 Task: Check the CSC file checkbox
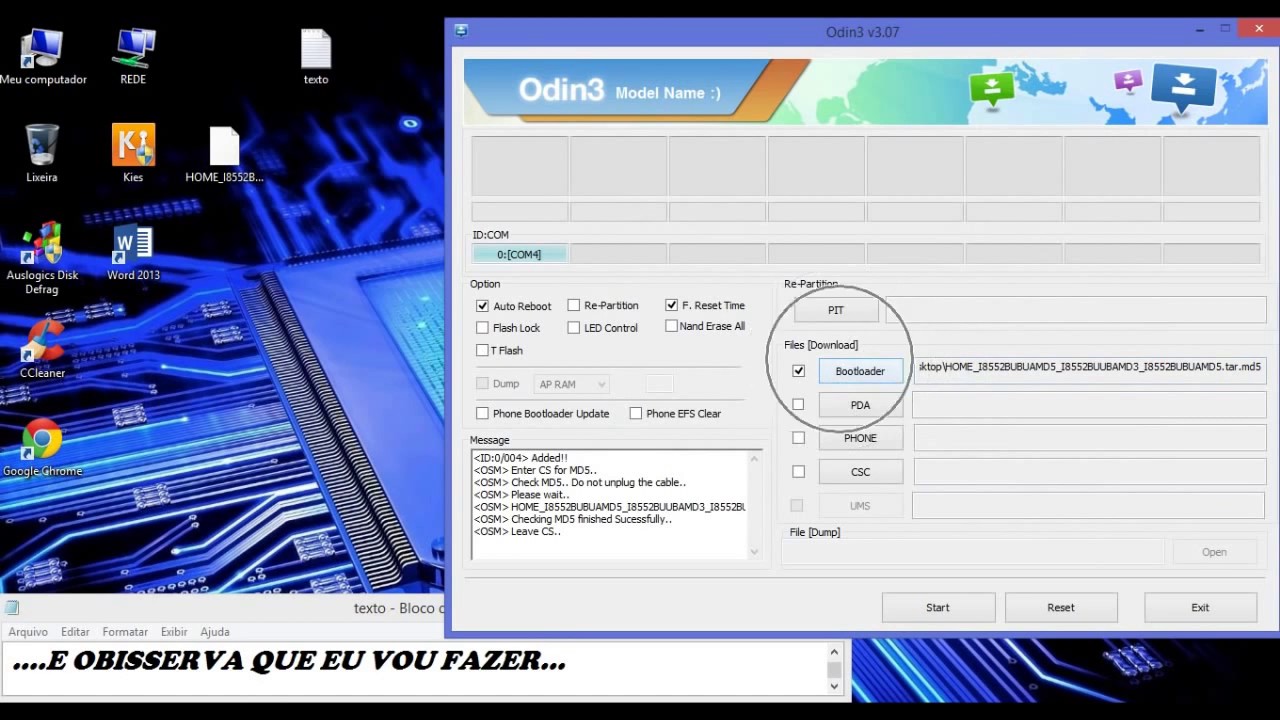tap(798, 472)
